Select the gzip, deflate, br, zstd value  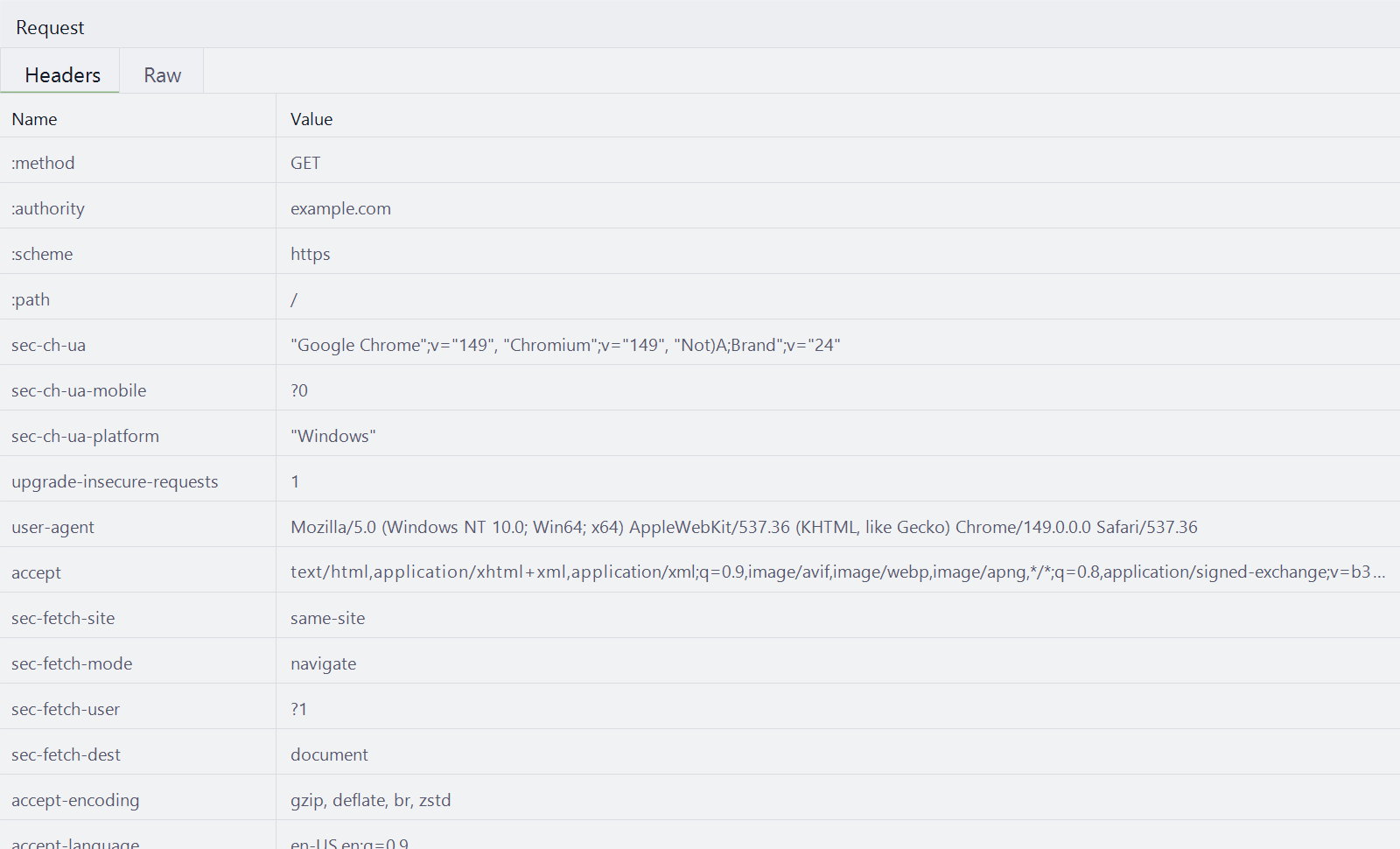(370, 800)
